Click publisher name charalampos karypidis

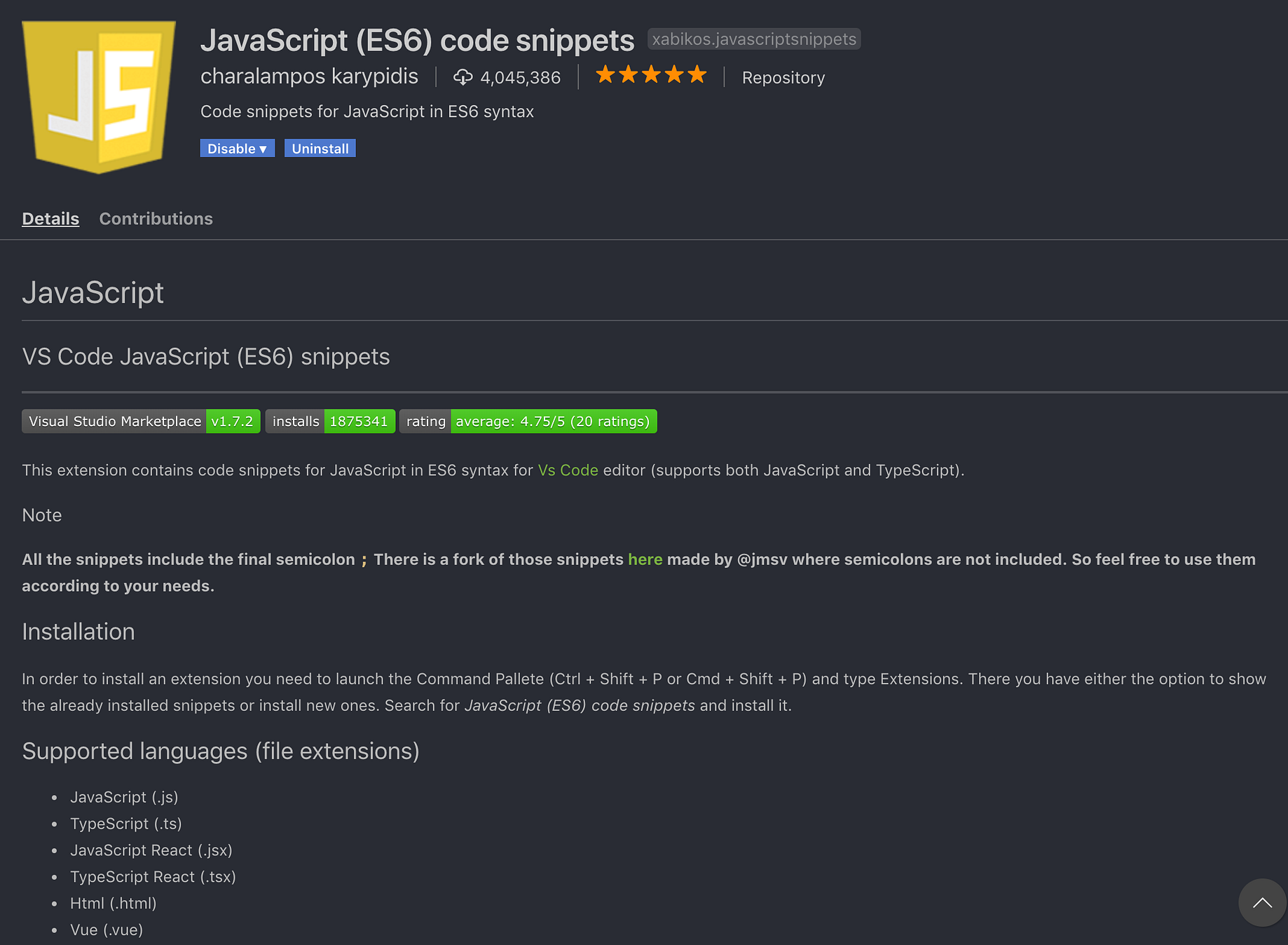tap(309, 76)
